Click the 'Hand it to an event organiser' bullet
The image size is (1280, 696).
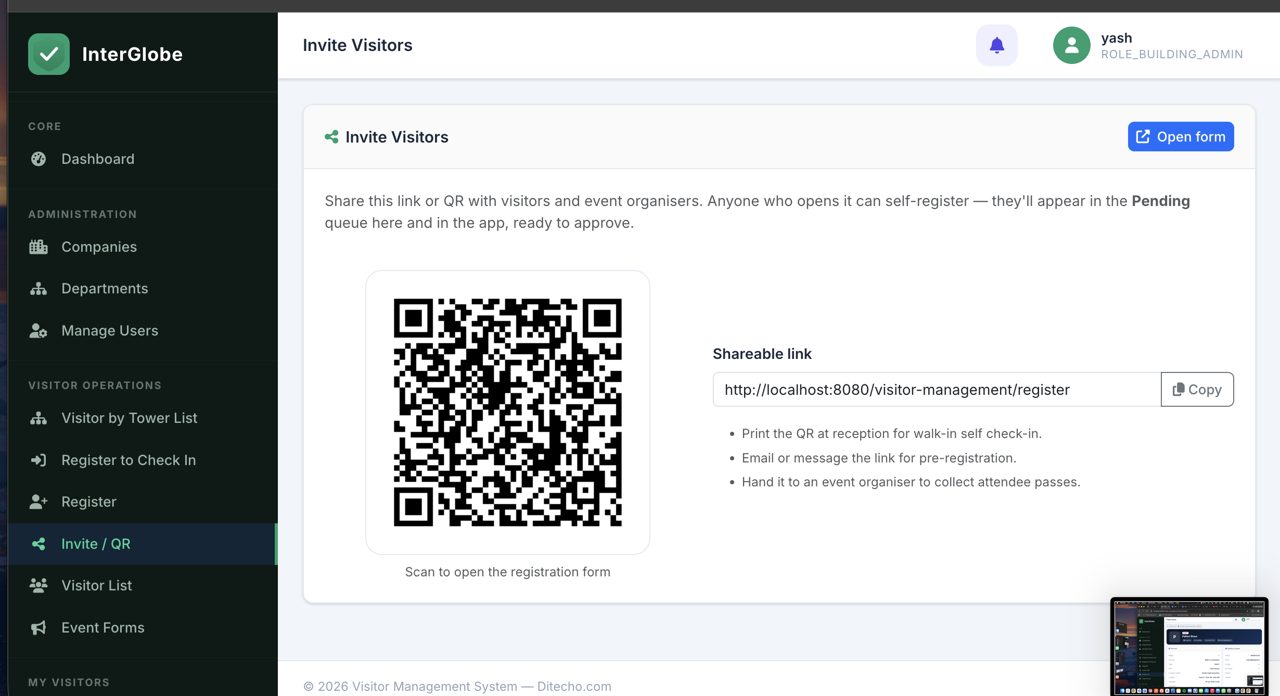pos(911,482)
